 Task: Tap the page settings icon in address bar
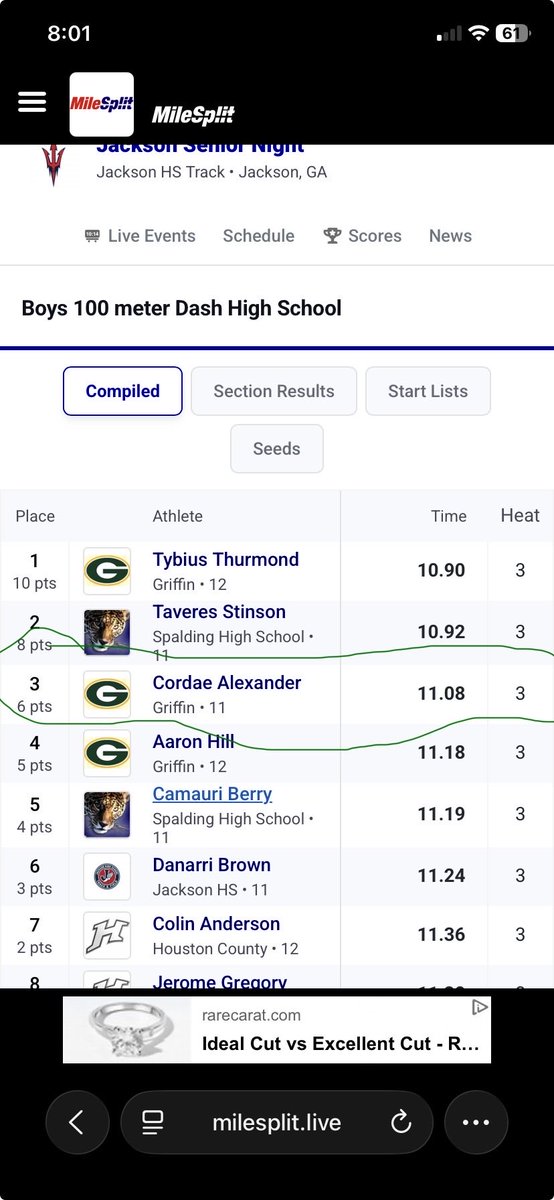coord(152,1123)
